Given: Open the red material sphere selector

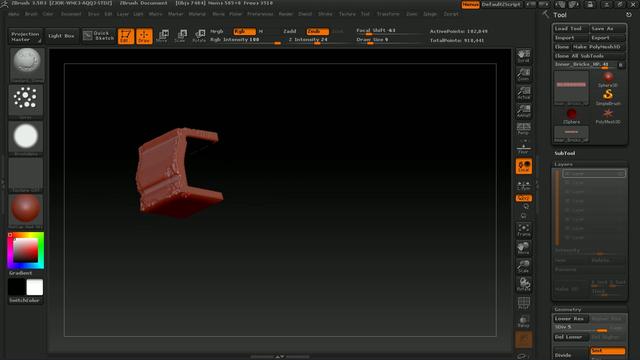Looking at the screenshot, I should pyautogui.click(x=26, y=210).
